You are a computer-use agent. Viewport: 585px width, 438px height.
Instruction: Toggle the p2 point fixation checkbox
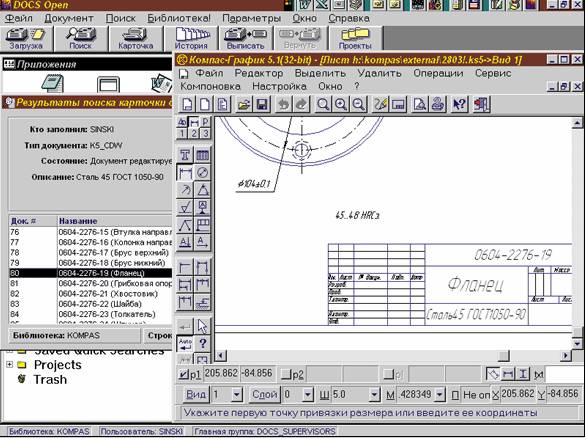pos(287,374)
